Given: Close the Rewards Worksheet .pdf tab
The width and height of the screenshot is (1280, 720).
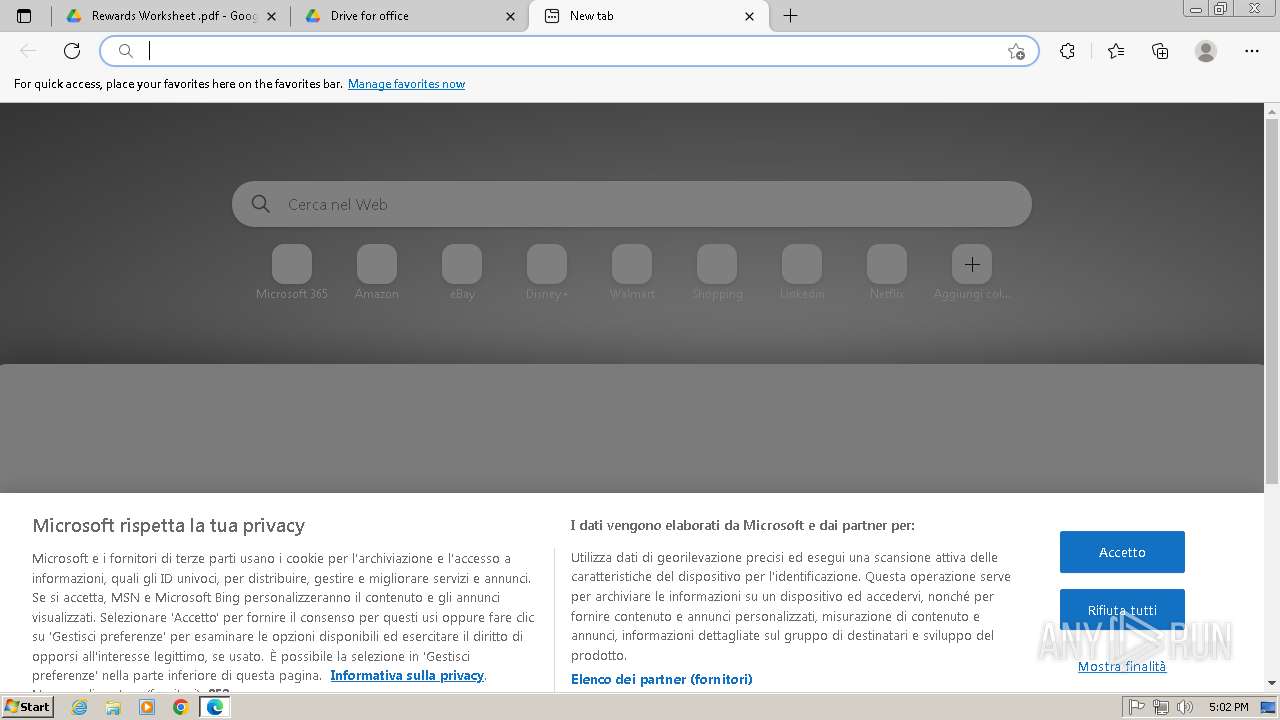Looking at the screenshot, I should pos(271,16).
